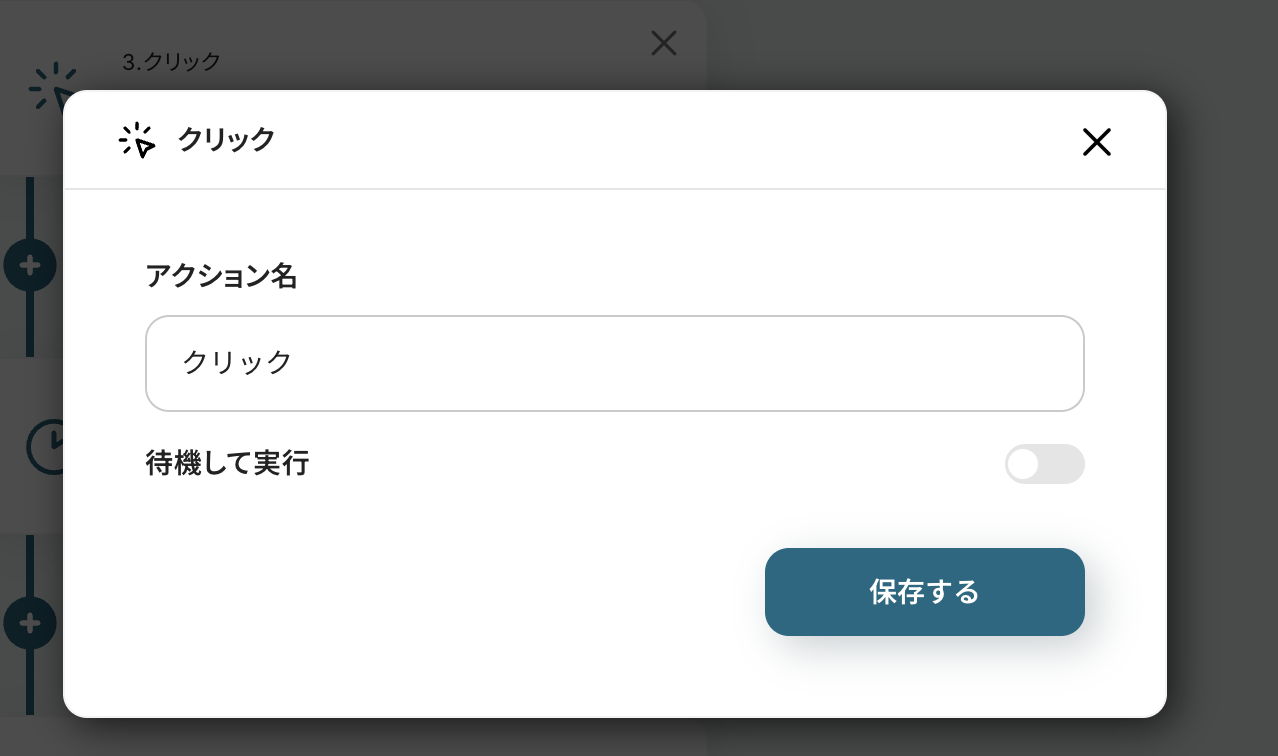Click the クリック text inside the name field

point(237,362)
